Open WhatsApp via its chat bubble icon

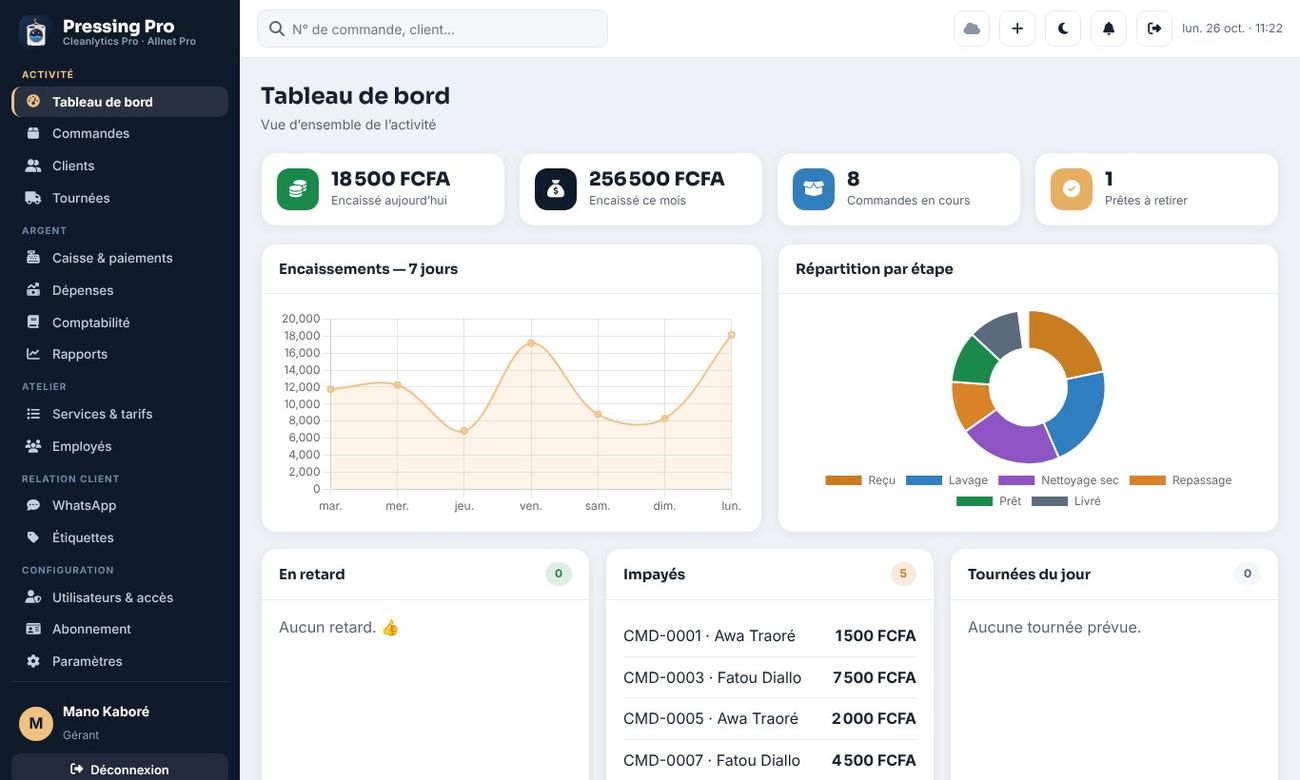click(33, 505)
